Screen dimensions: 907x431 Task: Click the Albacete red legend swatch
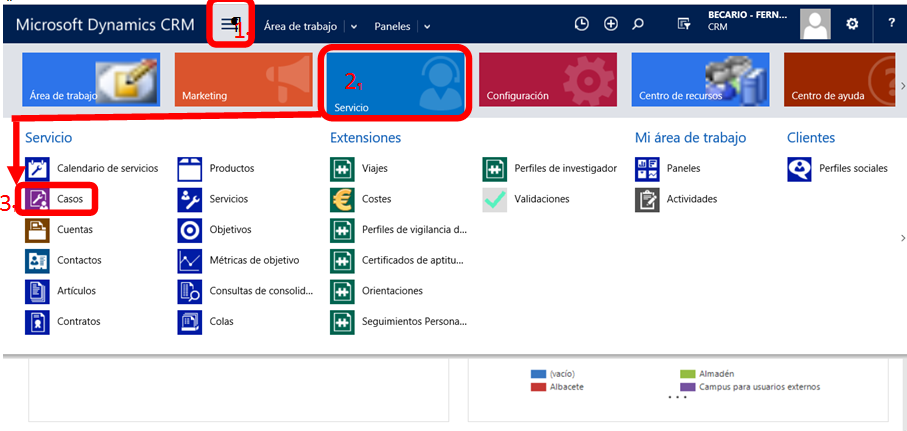coord(538,387)
